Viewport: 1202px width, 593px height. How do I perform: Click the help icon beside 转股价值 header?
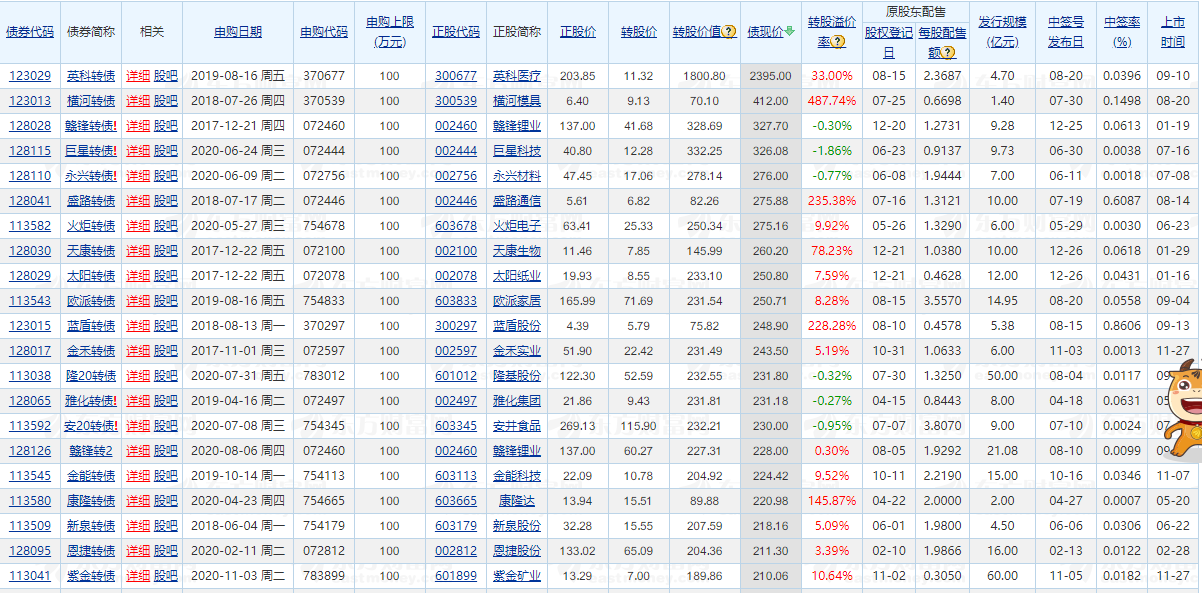click(x=730, y=32)
